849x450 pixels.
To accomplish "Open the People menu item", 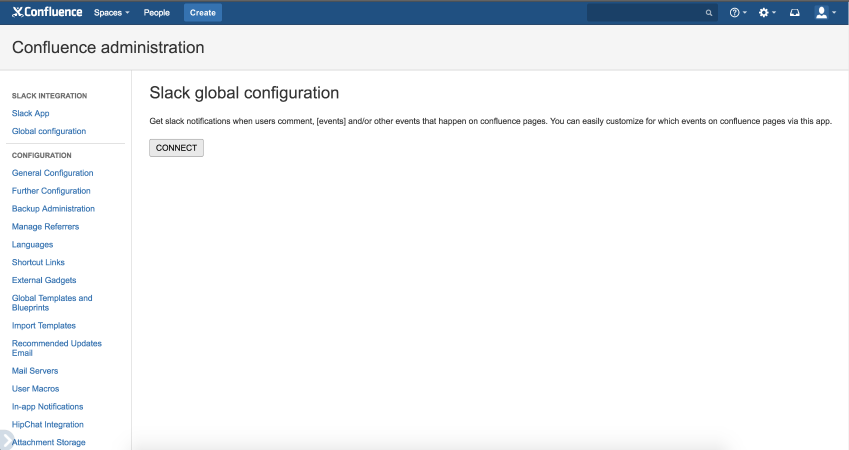I will pos(156,12).
